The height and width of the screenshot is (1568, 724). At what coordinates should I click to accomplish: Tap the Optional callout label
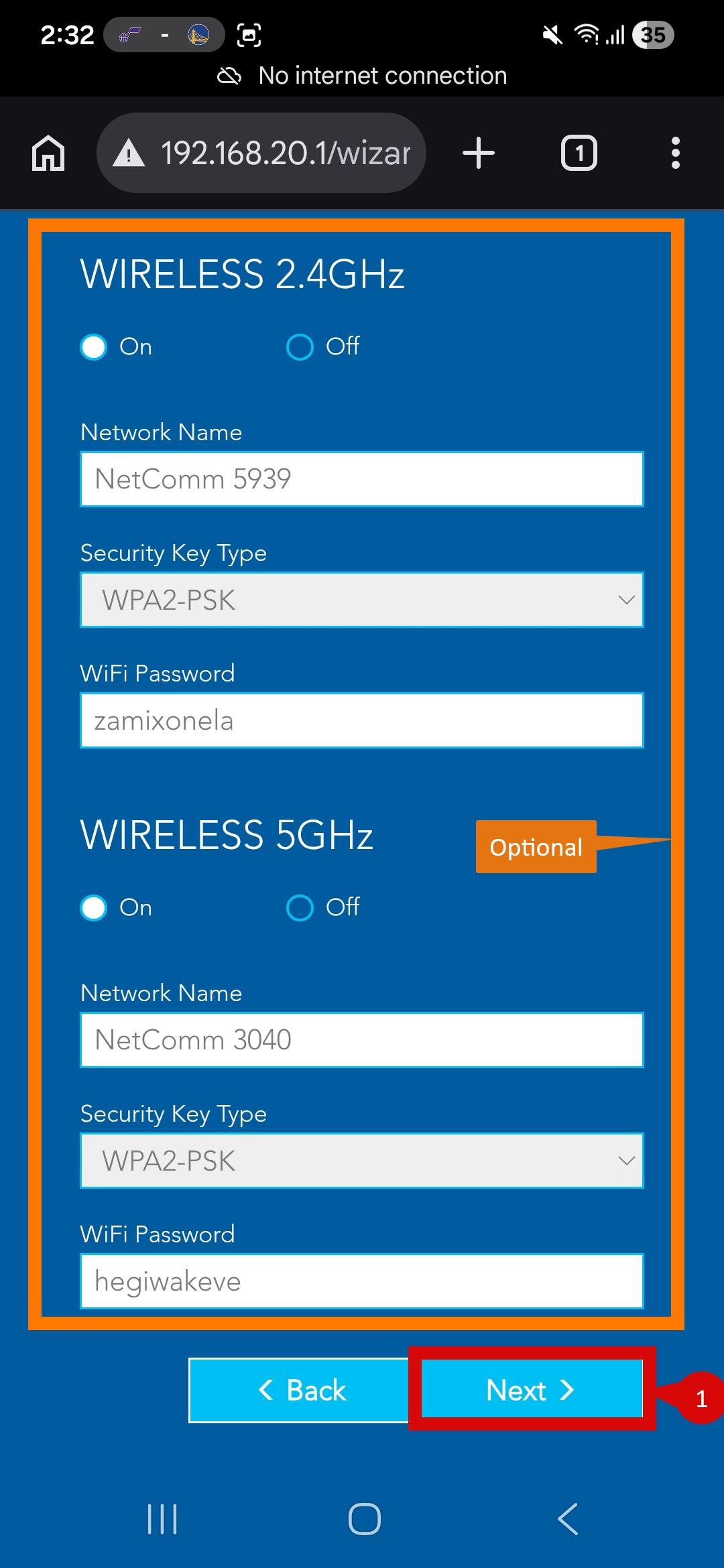(x=535, y=846)
